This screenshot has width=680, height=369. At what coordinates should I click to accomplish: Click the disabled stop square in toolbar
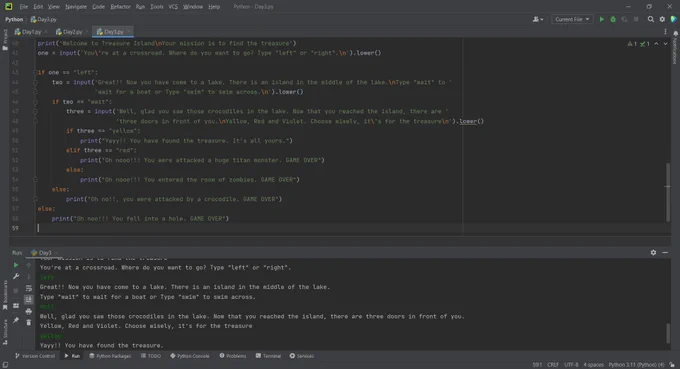[636, 20]
